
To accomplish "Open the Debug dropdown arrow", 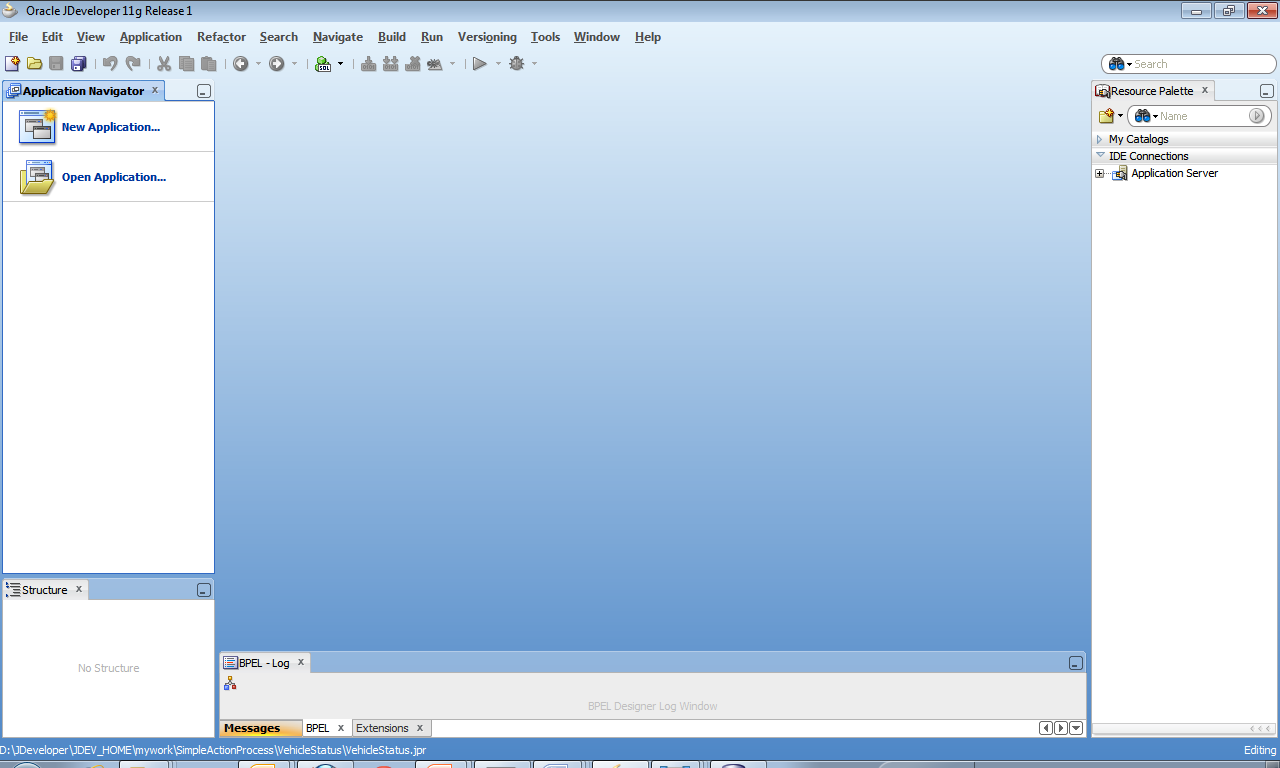I will [534, 64].
